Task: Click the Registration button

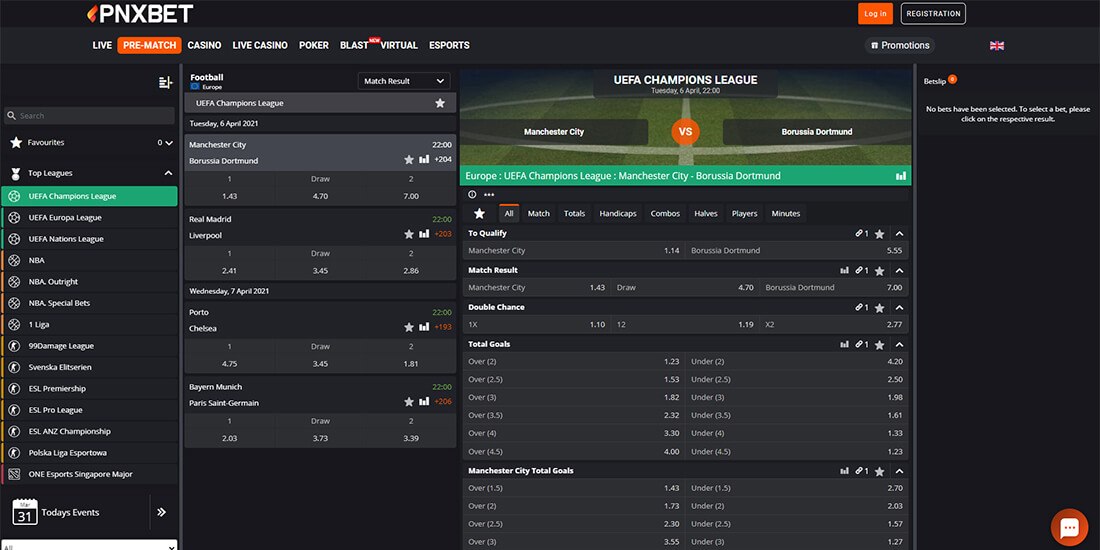Action: coord(933,13)
